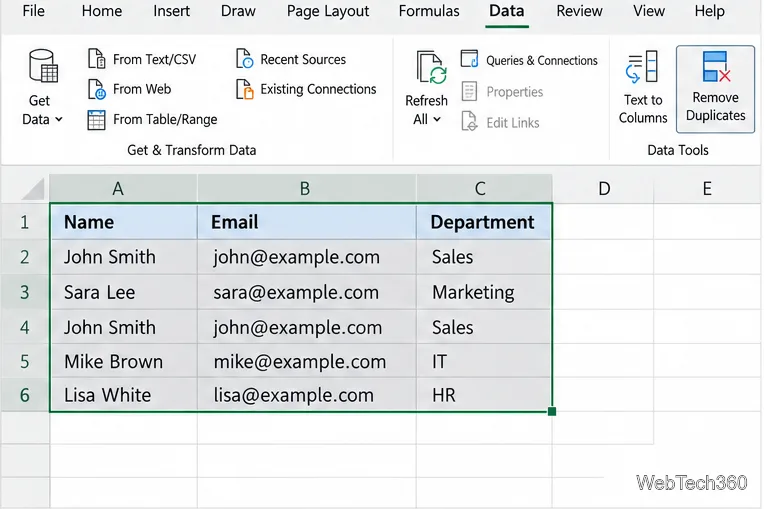Switch to the Formulas tab
The image size is (764, 509).
(x=429, y=11)
